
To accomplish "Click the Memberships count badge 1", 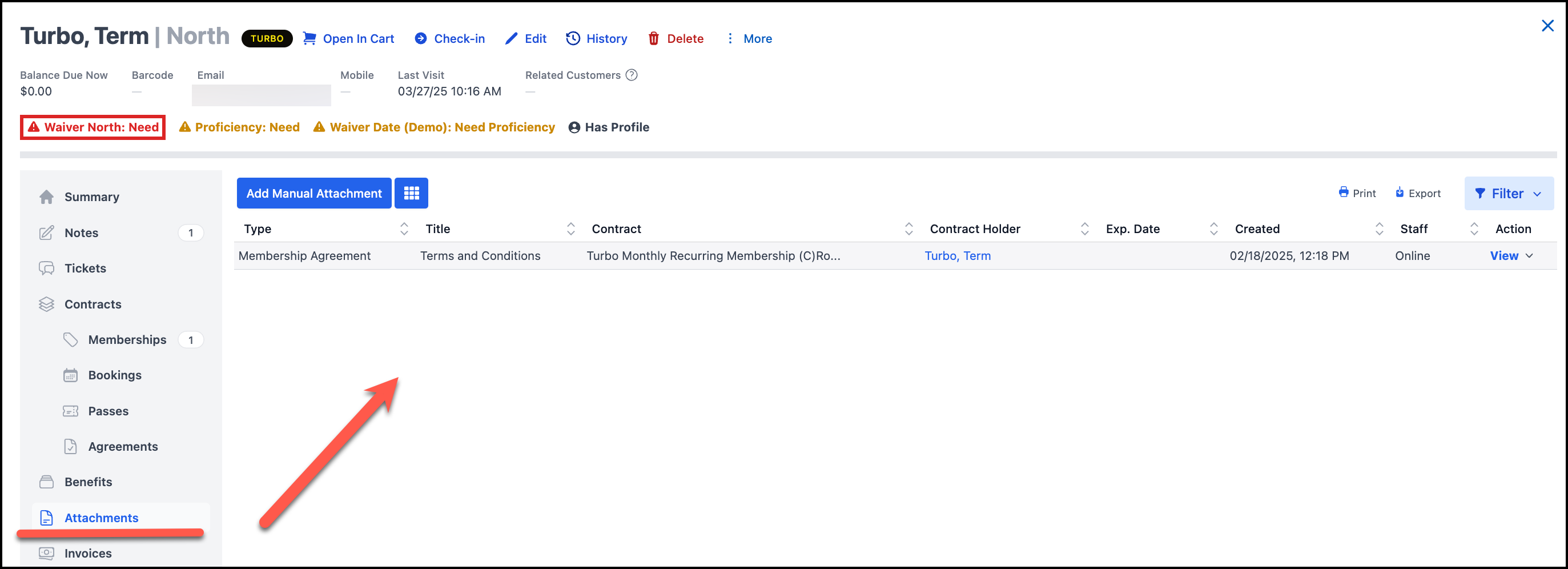I will [191, 340].
